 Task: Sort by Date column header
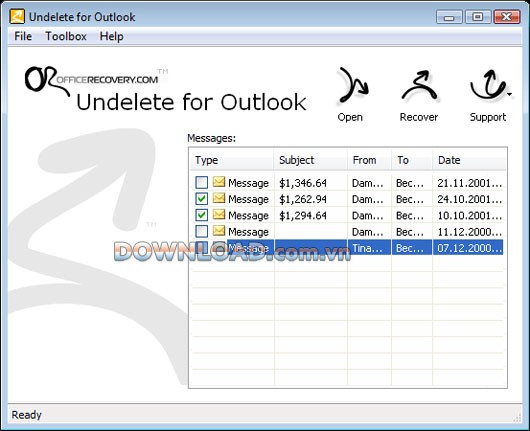469,160
